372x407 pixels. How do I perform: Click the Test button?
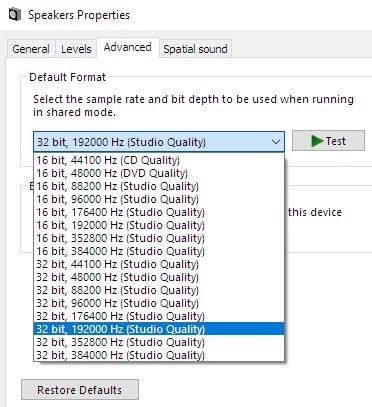pyautogui.click(x=328, y=141)
